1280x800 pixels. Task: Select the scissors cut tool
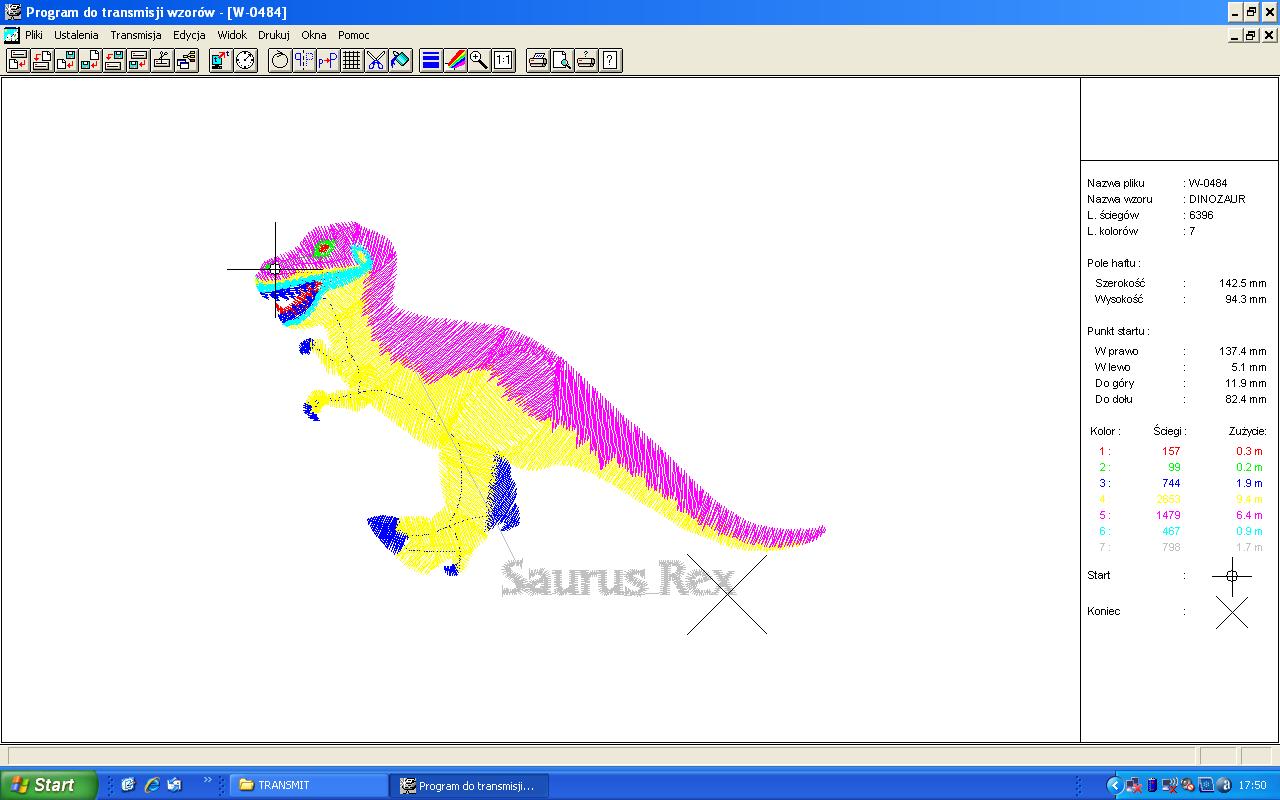376,60
